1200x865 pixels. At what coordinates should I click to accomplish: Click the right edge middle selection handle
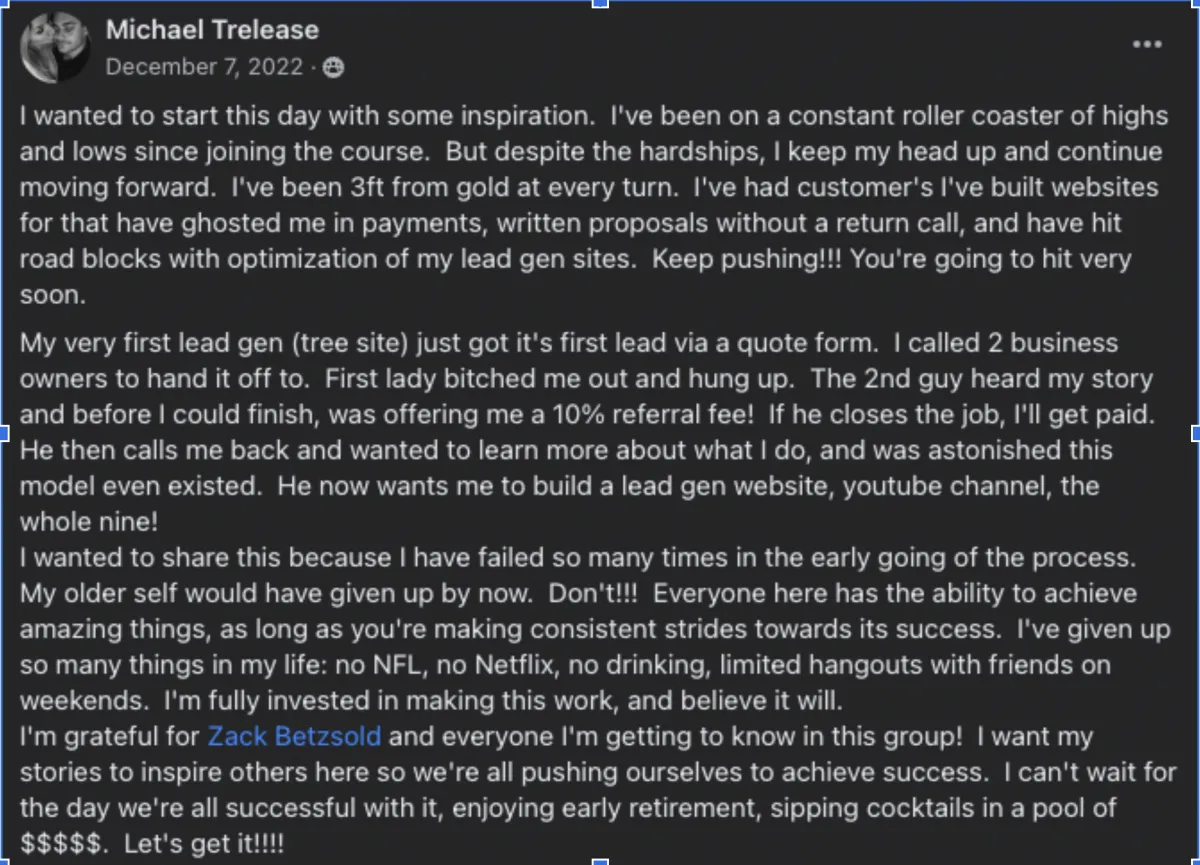1195,432
